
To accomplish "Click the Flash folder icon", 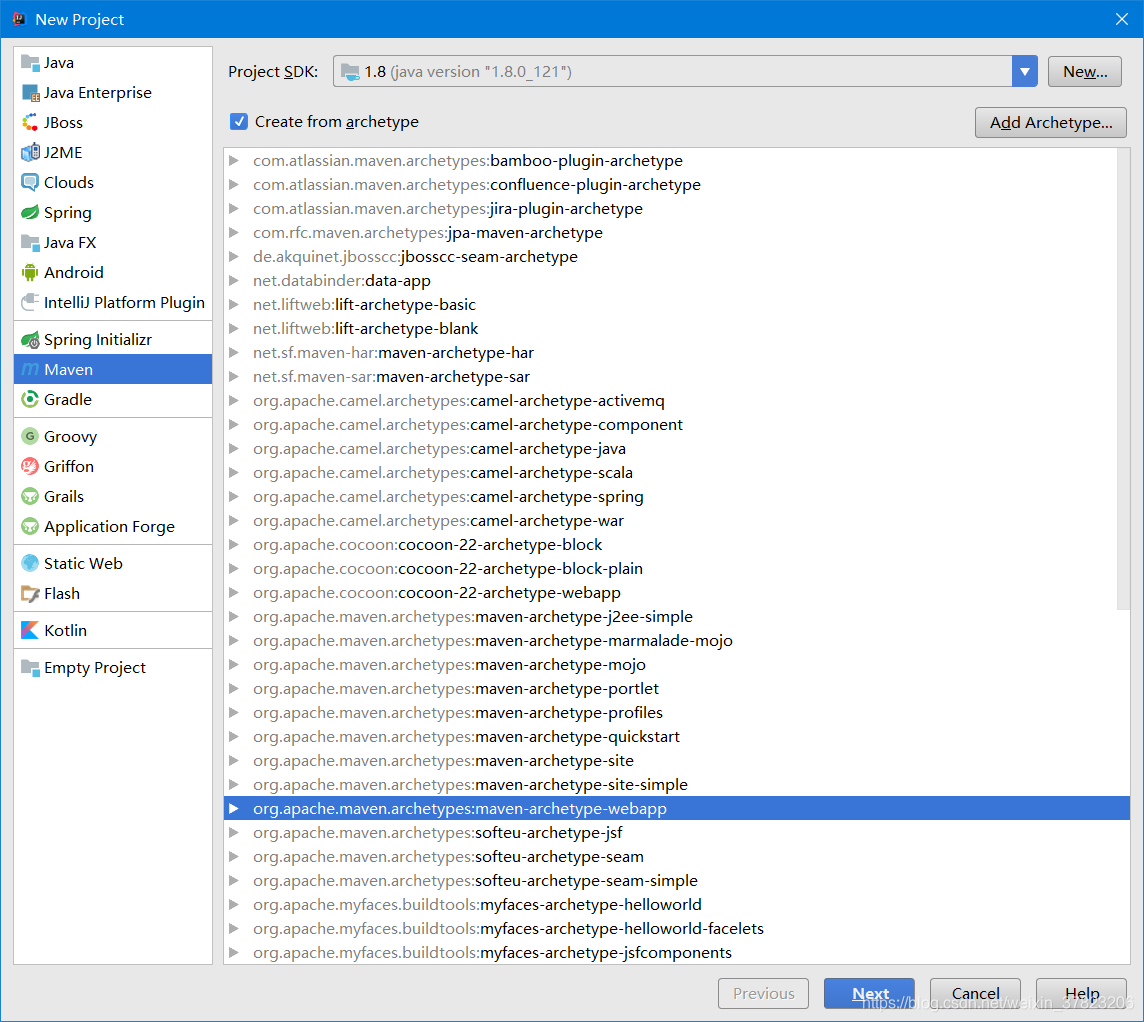I will point(30,594).
